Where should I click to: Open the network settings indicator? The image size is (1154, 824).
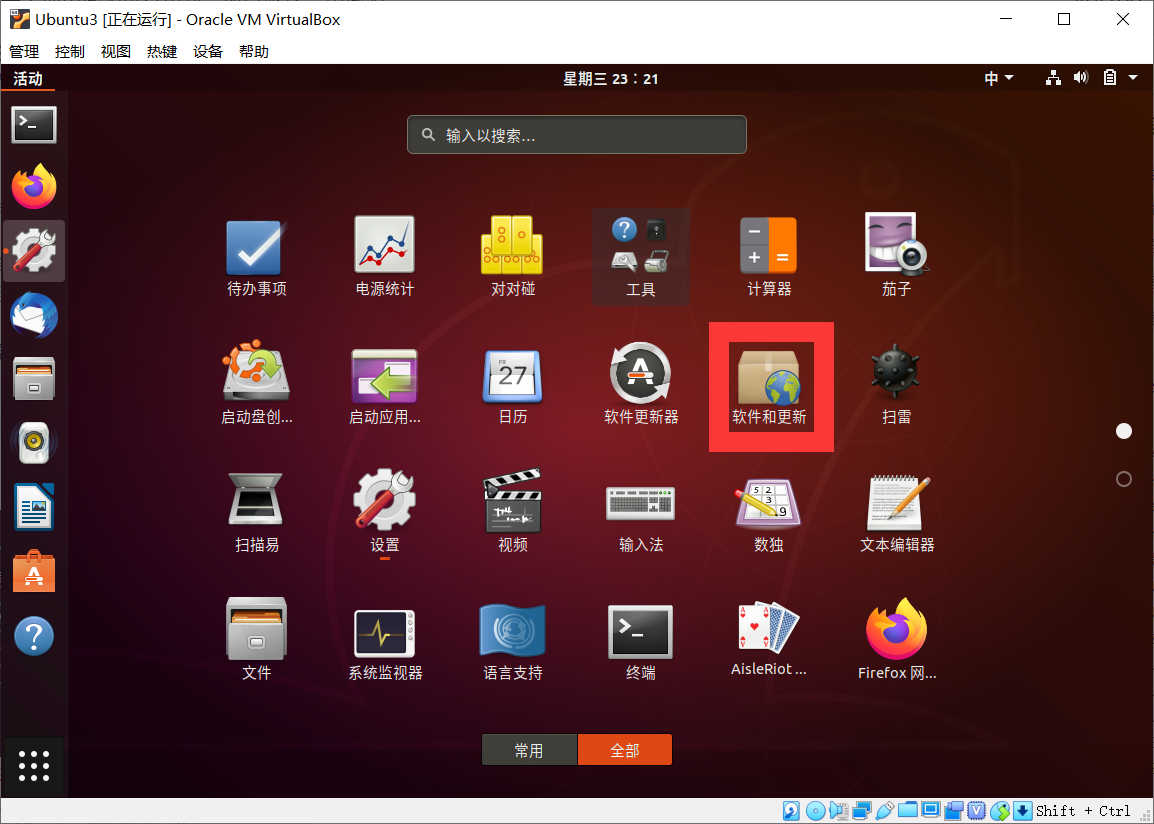tap(1053, 77)
